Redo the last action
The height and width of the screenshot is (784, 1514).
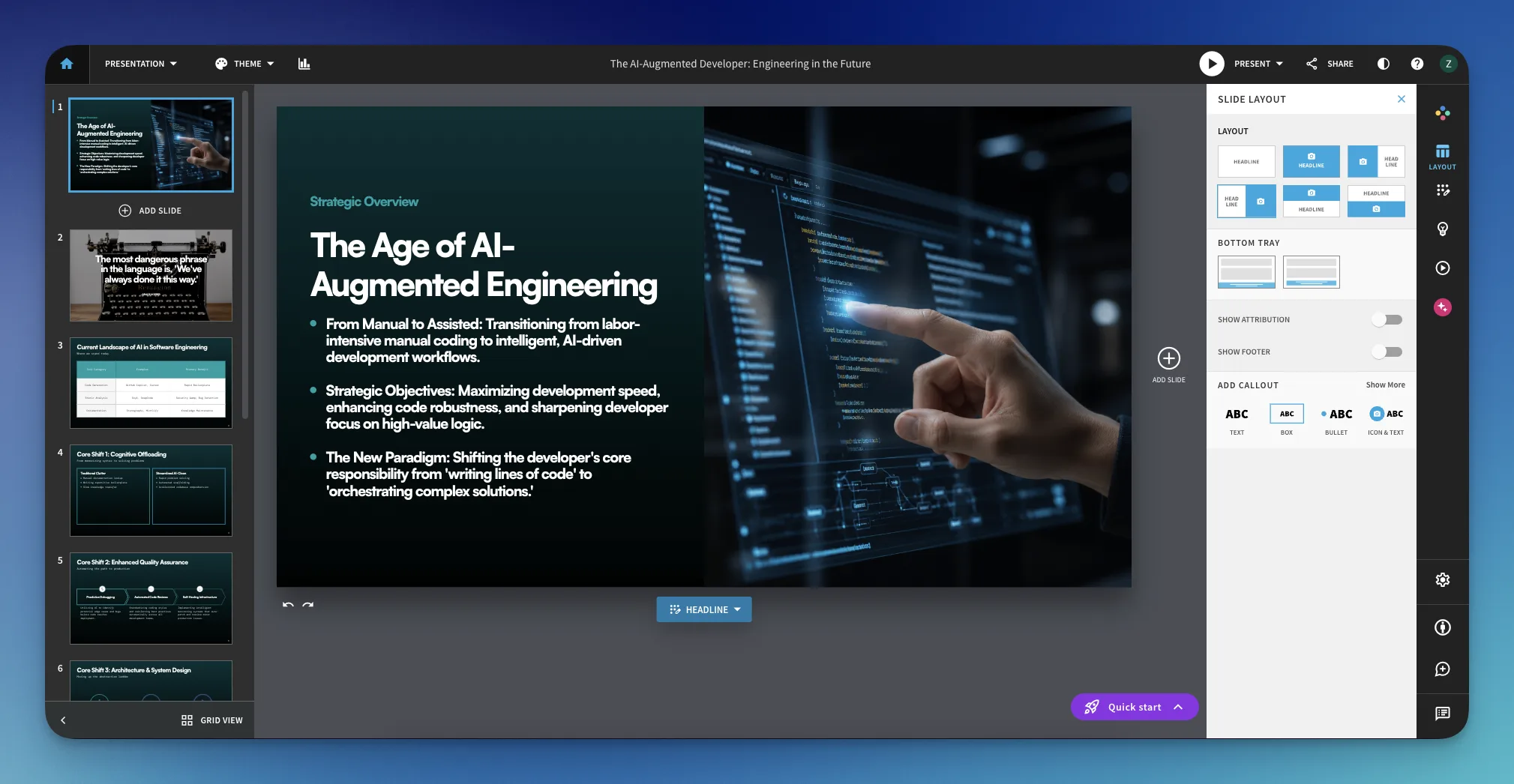click(307, 605)
